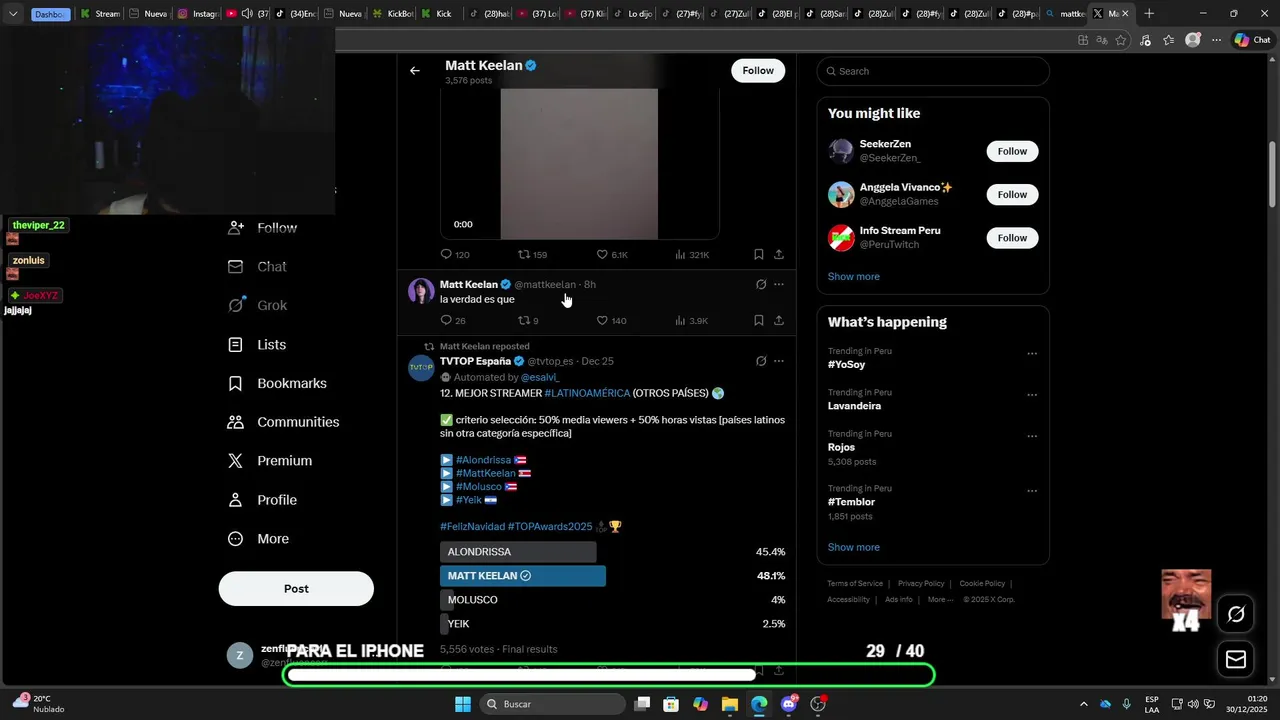Expand the More footer links menu

(940, 600)
